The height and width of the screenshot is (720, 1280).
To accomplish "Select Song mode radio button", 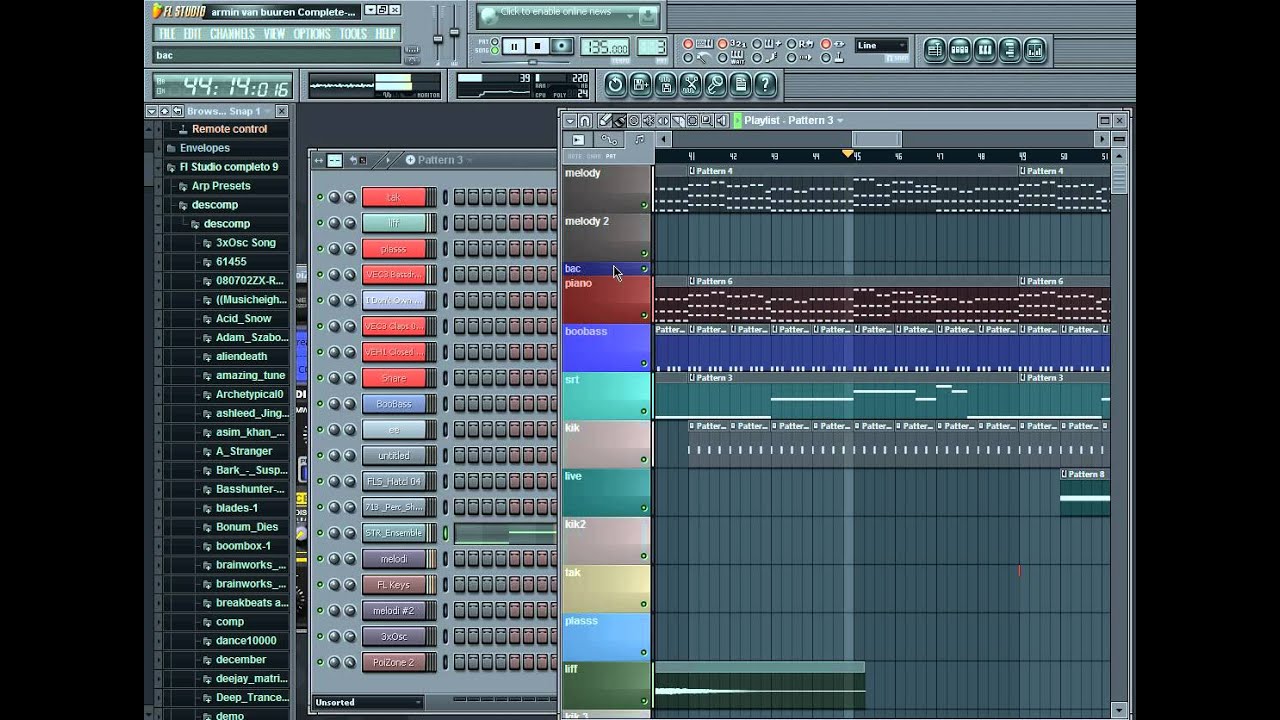I will [495, 50].
